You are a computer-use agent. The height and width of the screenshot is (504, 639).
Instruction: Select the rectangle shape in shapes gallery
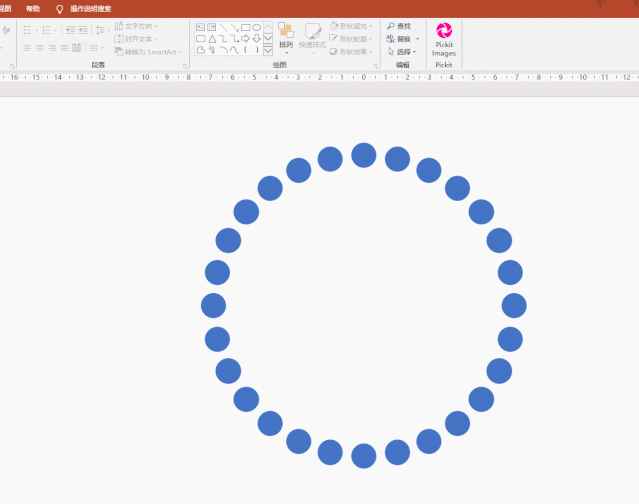(245, 27)
